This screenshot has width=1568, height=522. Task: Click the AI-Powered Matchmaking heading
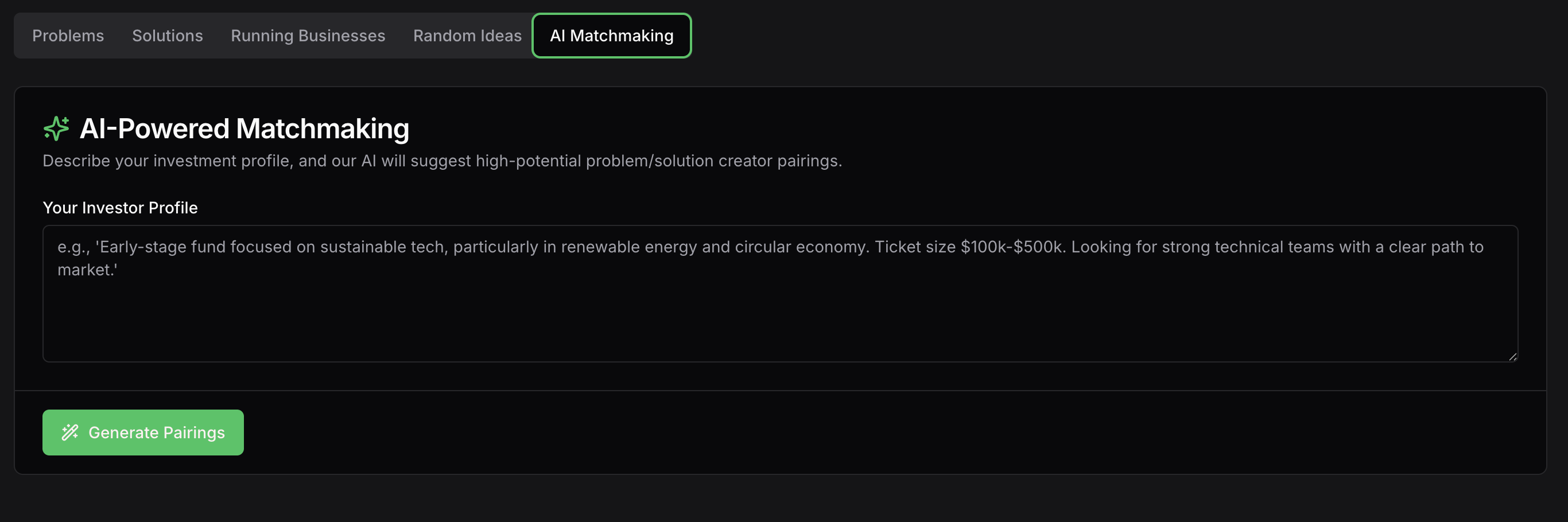click(244, 128)
